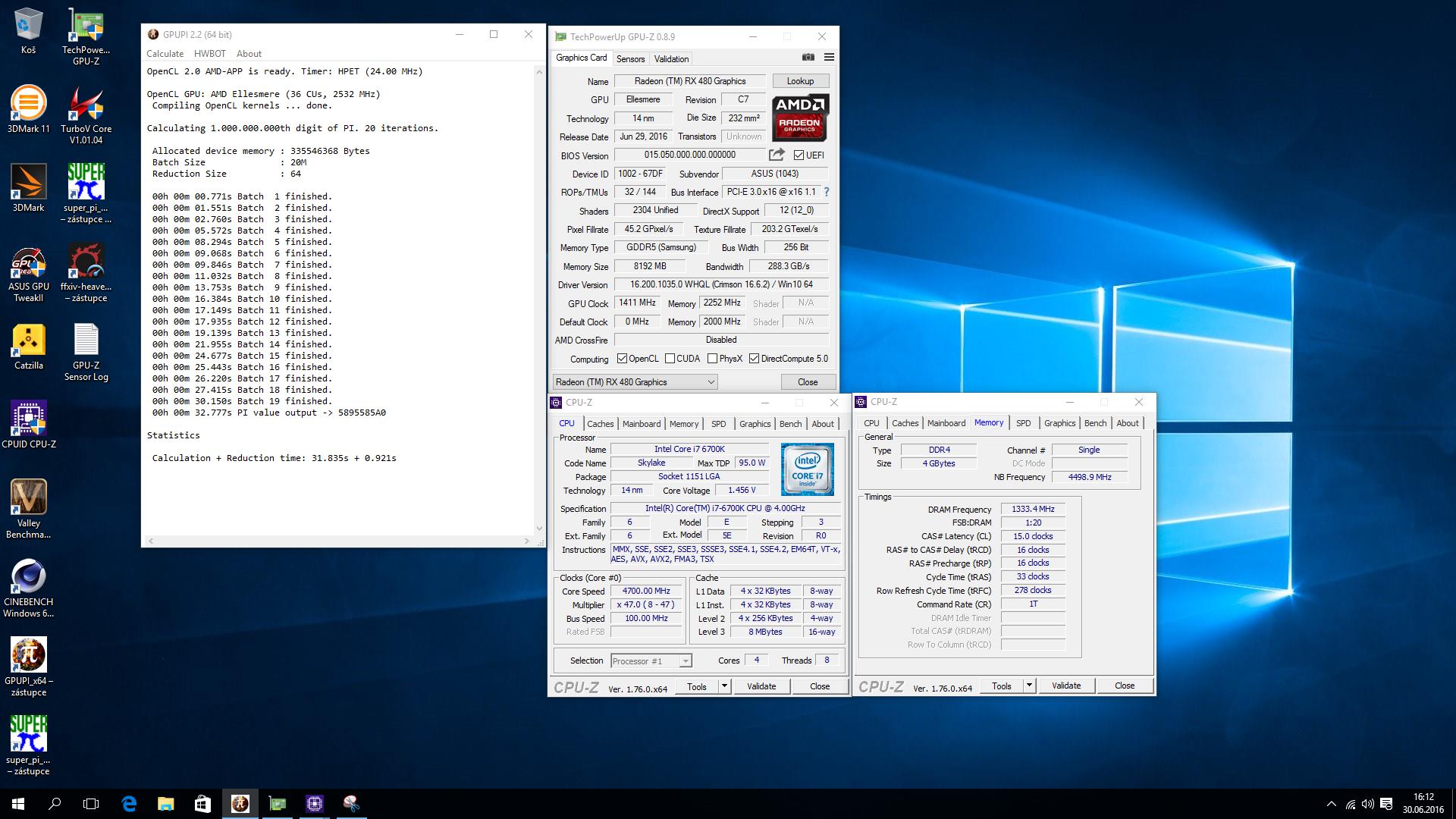Open GPU-Z hamburger menu icon
1456x819 pixels.
point(829,58)
